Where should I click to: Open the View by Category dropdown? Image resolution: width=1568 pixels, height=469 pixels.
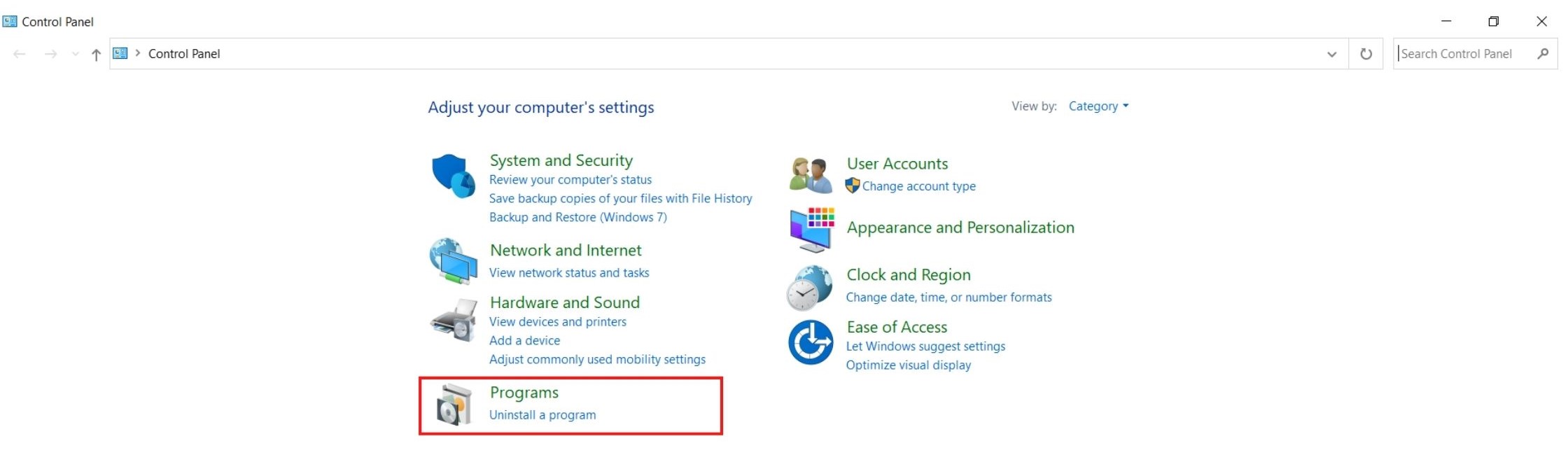(x=1098, y=106)
